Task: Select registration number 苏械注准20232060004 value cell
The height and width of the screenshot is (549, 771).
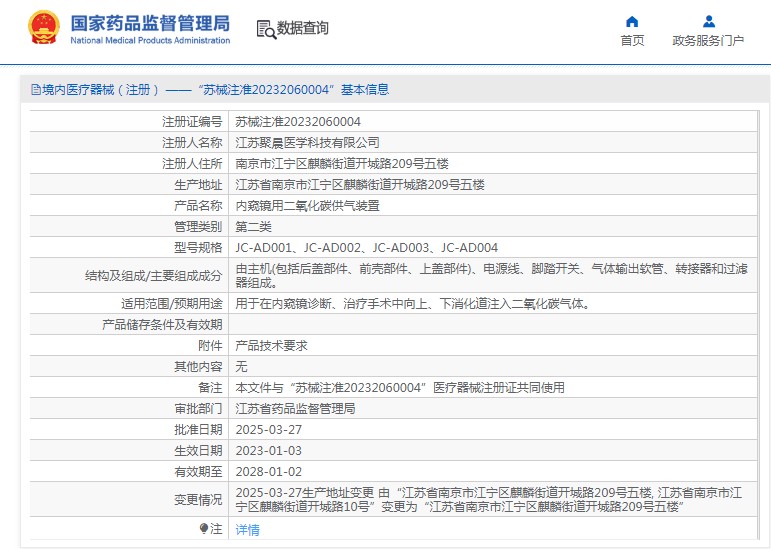Action: 298,121
